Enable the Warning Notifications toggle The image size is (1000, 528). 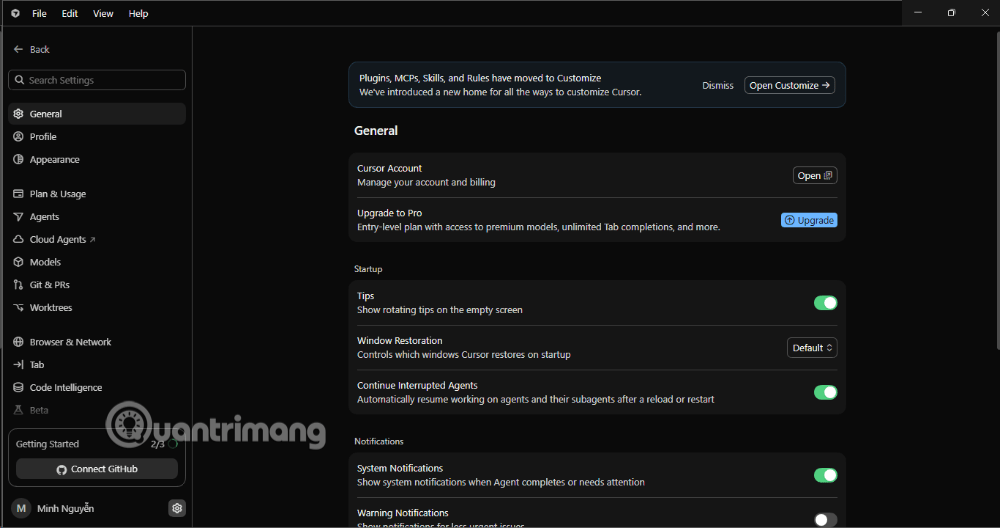click(x=825, y=520)
